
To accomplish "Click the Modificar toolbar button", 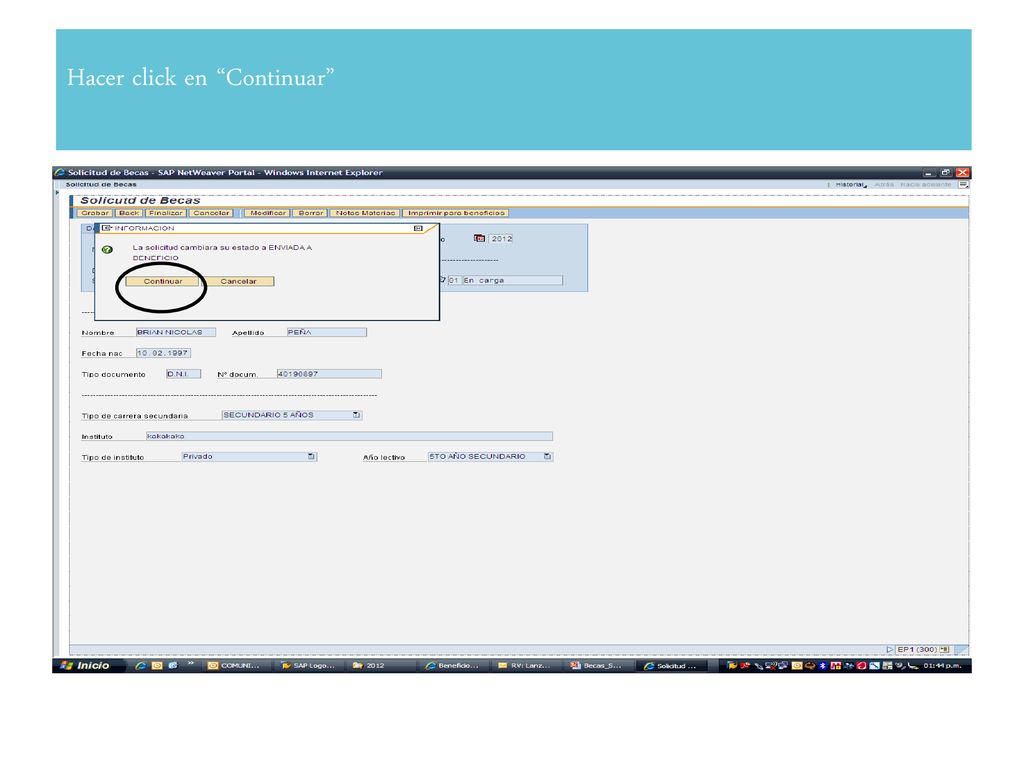I will (x=268, y=213).
